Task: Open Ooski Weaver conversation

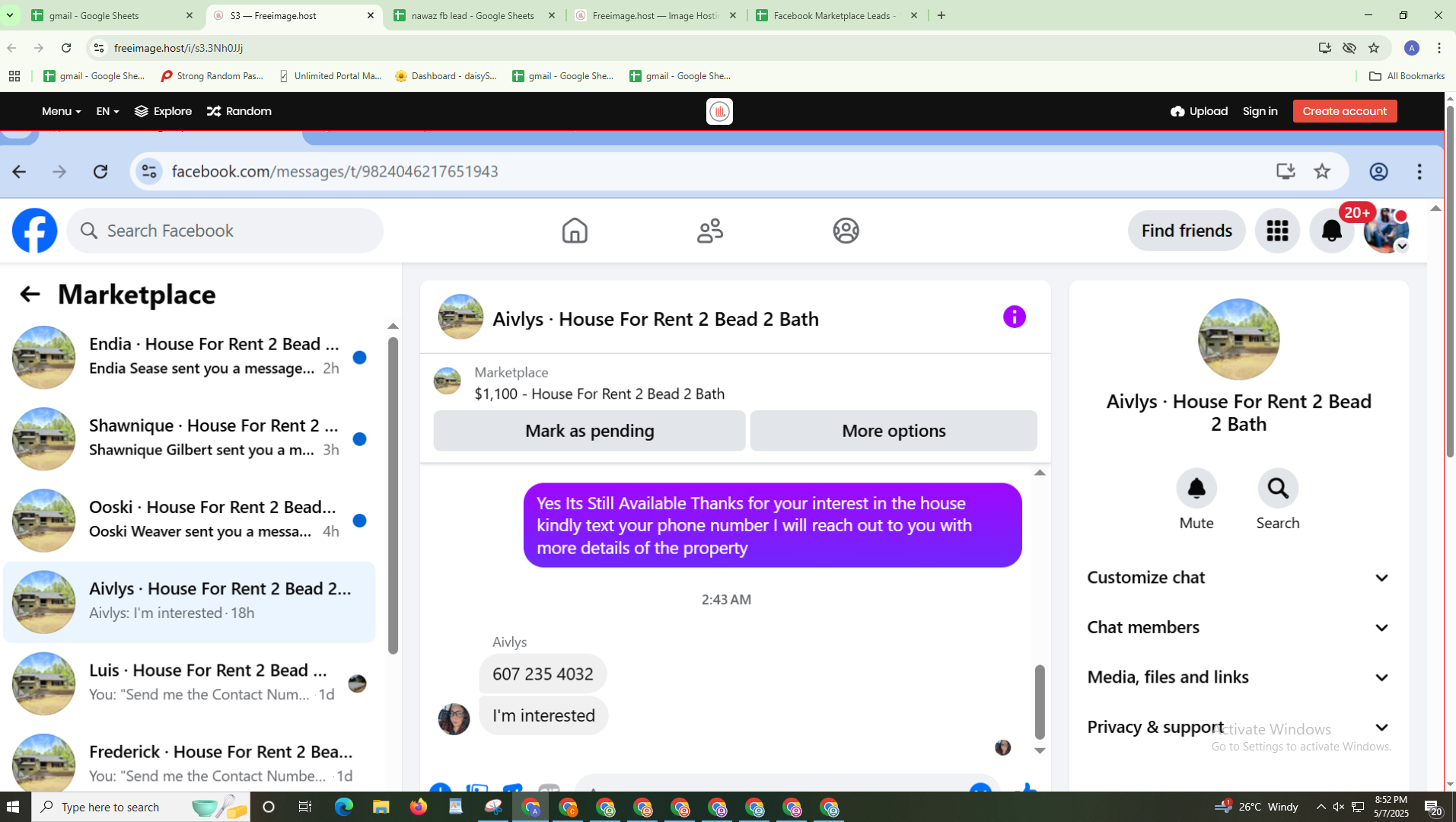Action: (x=190, y=520)
